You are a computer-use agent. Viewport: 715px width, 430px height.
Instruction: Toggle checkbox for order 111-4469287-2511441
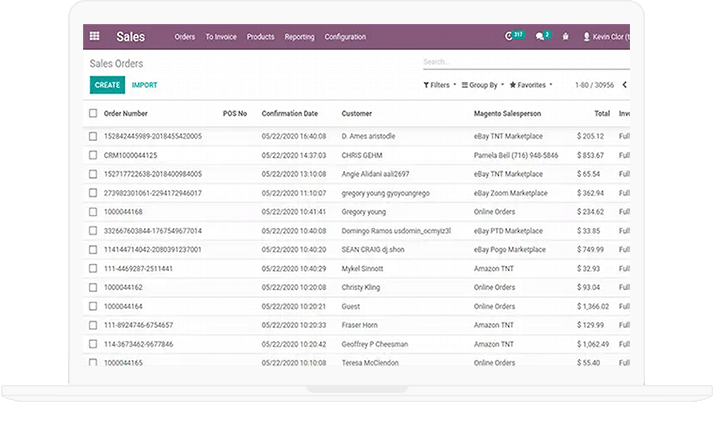[x=93, y=269]
